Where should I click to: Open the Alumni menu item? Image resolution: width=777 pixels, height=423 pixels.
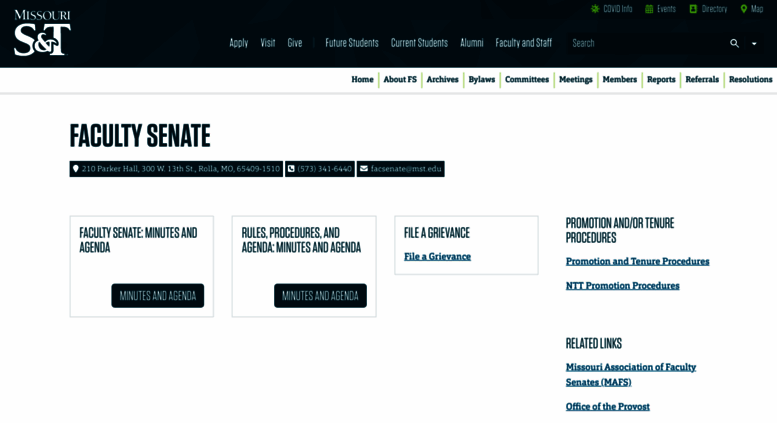coord(472,43)
